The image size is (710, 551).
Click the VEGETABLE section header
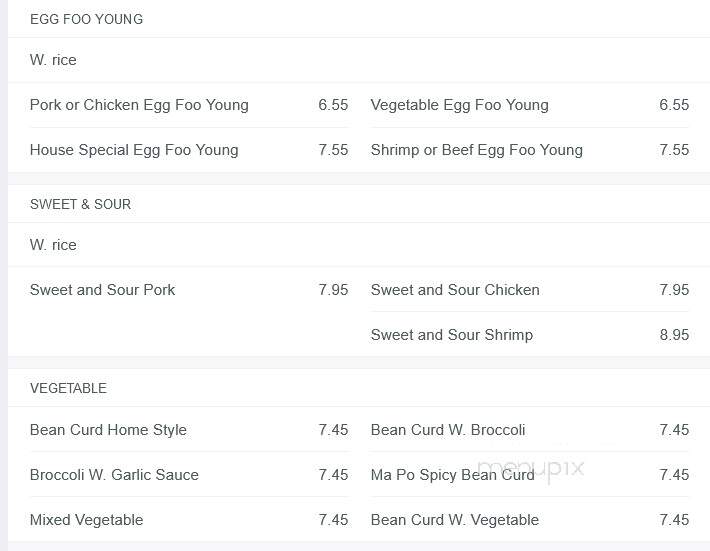click(68, 388)
